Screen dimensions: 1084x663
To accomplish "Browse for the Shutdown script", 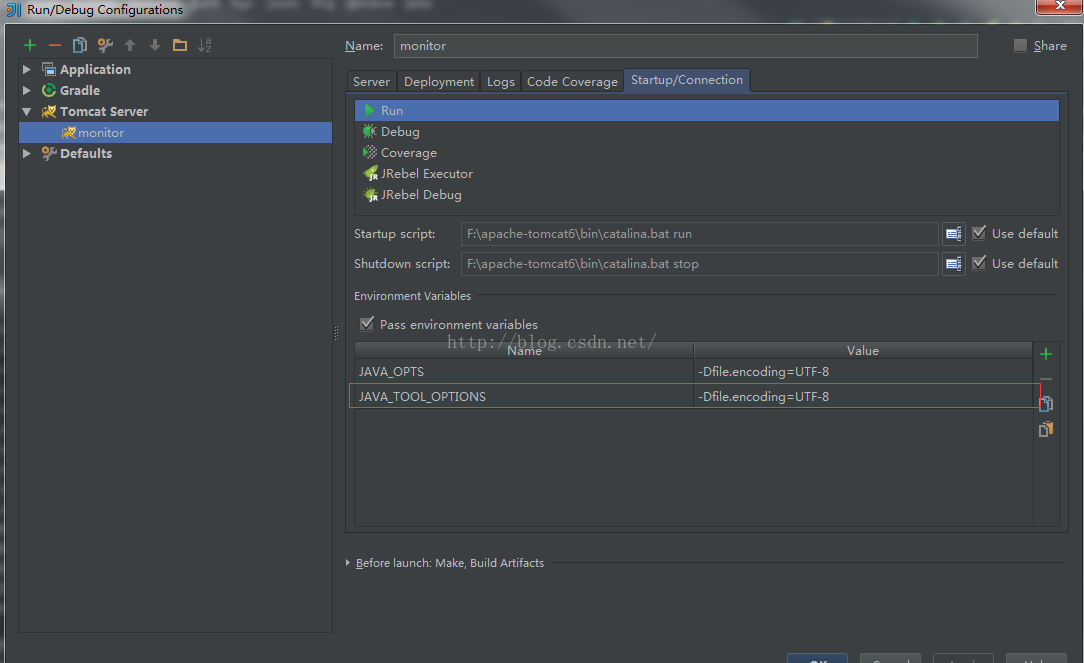I will click(953, 263).
